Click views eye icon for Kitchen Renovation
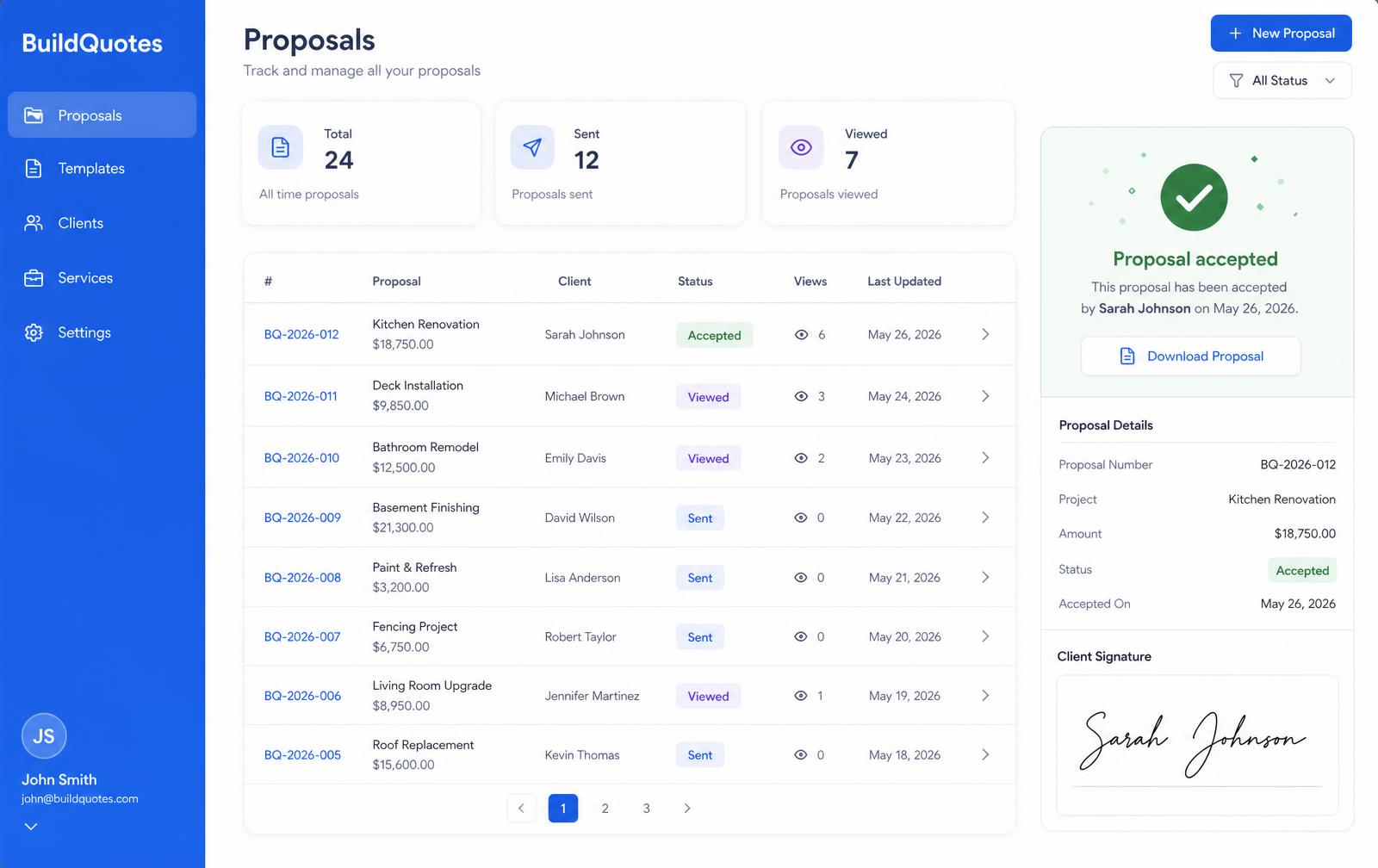 tap(801, 335)
